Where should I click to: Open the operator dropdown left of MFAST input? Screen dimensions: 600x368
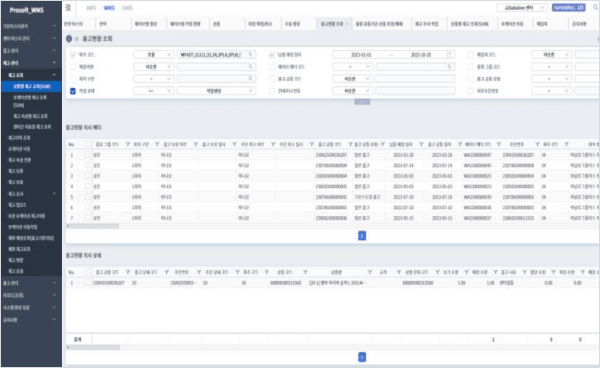click(x=154, y=55)
